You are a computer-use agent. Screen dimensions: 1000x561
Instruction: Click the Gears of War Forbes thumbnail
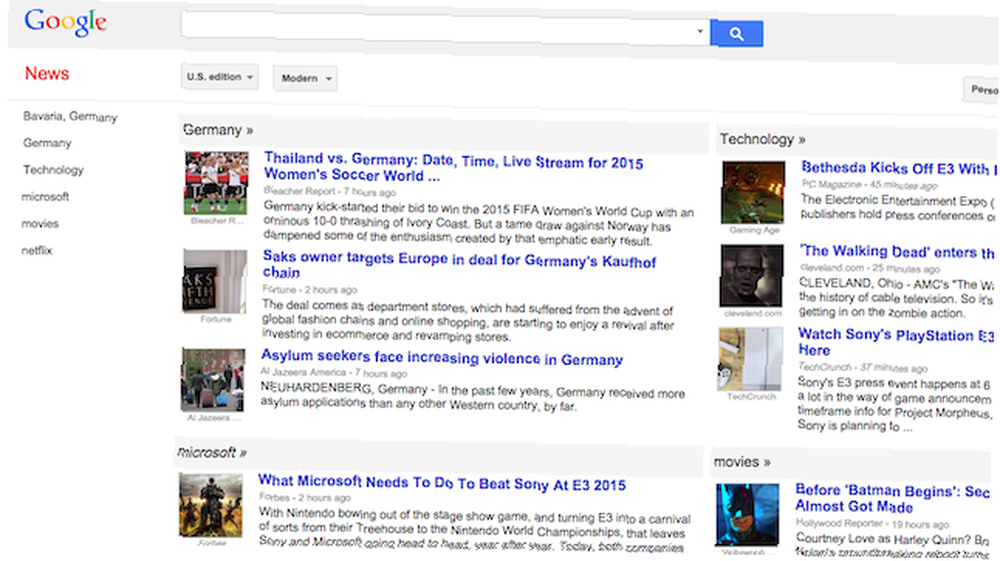coord(210,505)
